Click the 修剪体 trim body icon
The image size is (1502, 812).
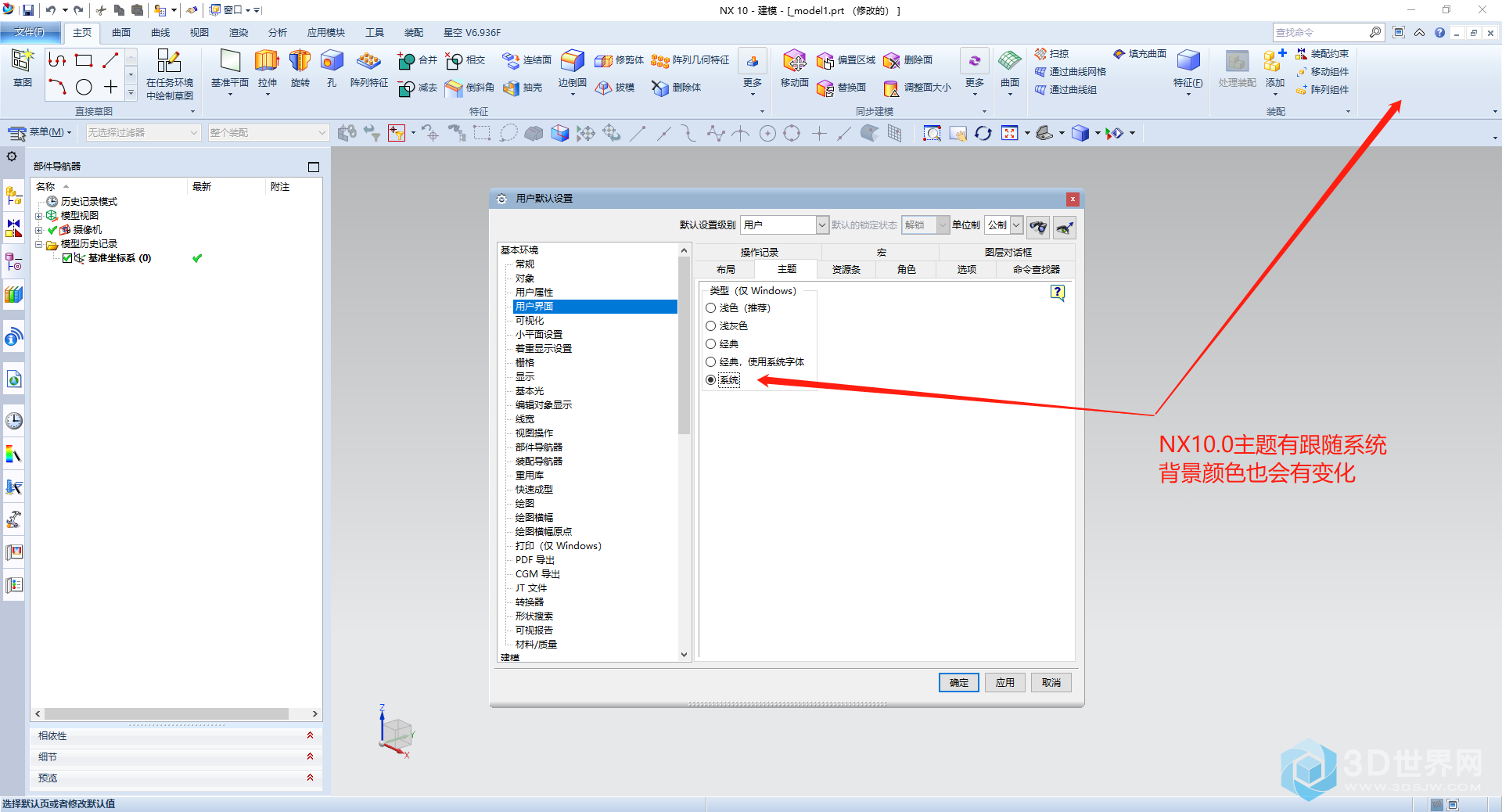[619, 60]
